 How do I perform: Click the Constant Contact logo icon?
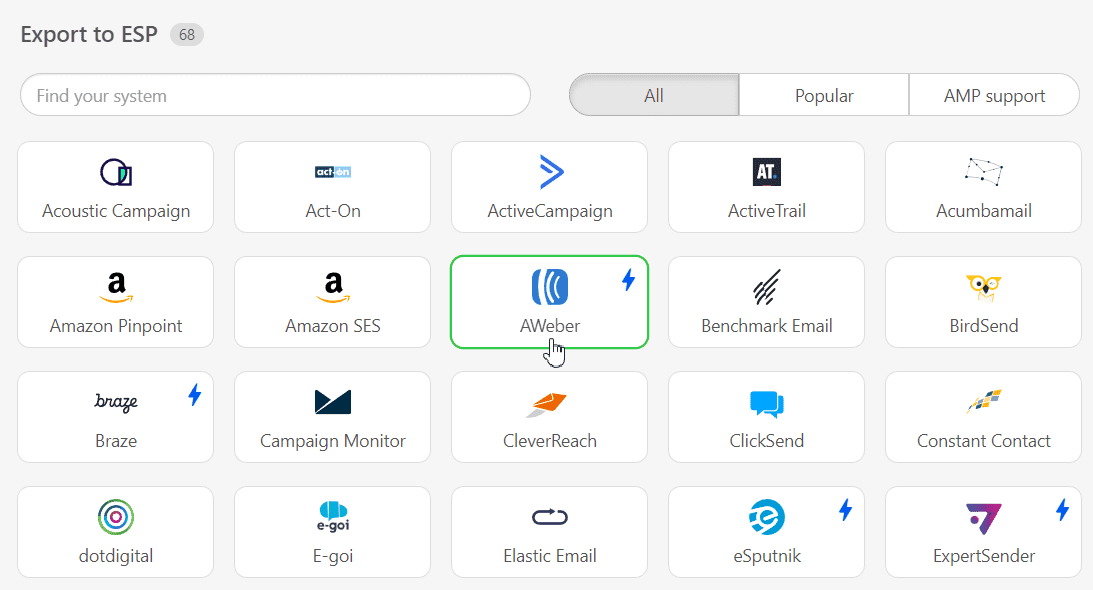pos(984,402)
